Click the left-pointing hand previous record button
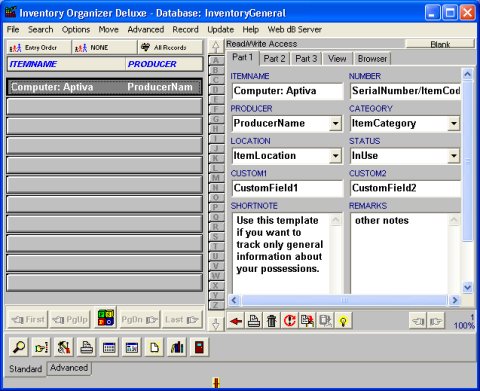This screenshot has height=391, width=480. click(418, 321)
